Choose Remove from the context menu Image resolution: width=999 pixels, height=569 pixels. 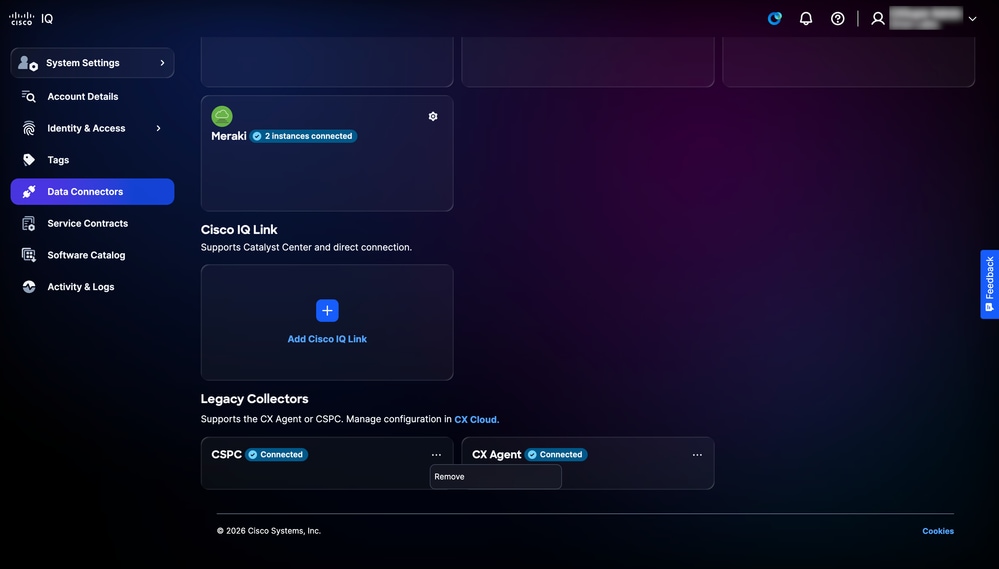tap(496, 477)
